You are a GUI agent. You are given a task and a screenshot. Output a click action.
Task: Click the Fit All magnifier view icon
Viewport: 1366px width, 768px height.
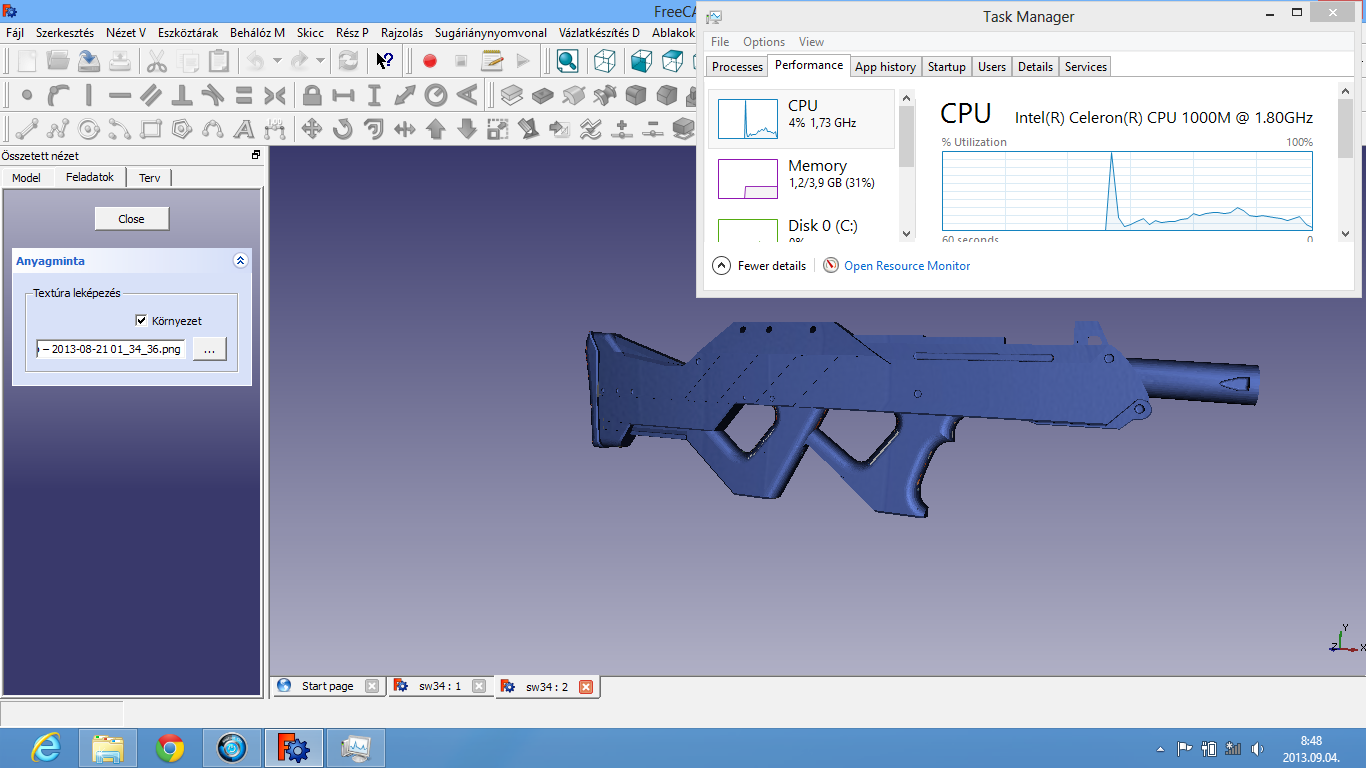click(x=567, y=61)
